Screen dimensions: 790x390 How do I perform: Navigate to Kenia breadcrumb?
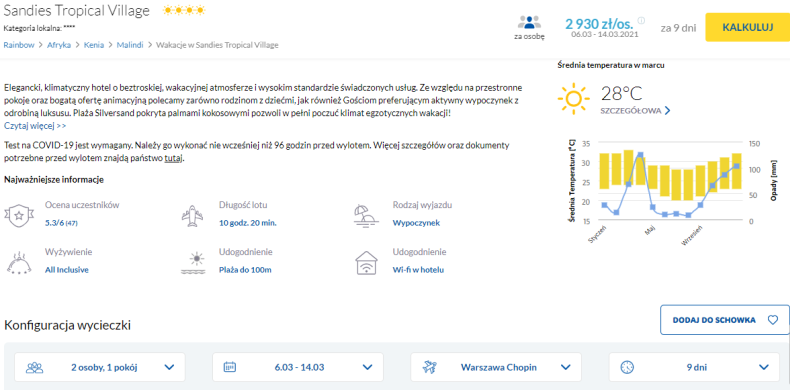tap(94, 45)
